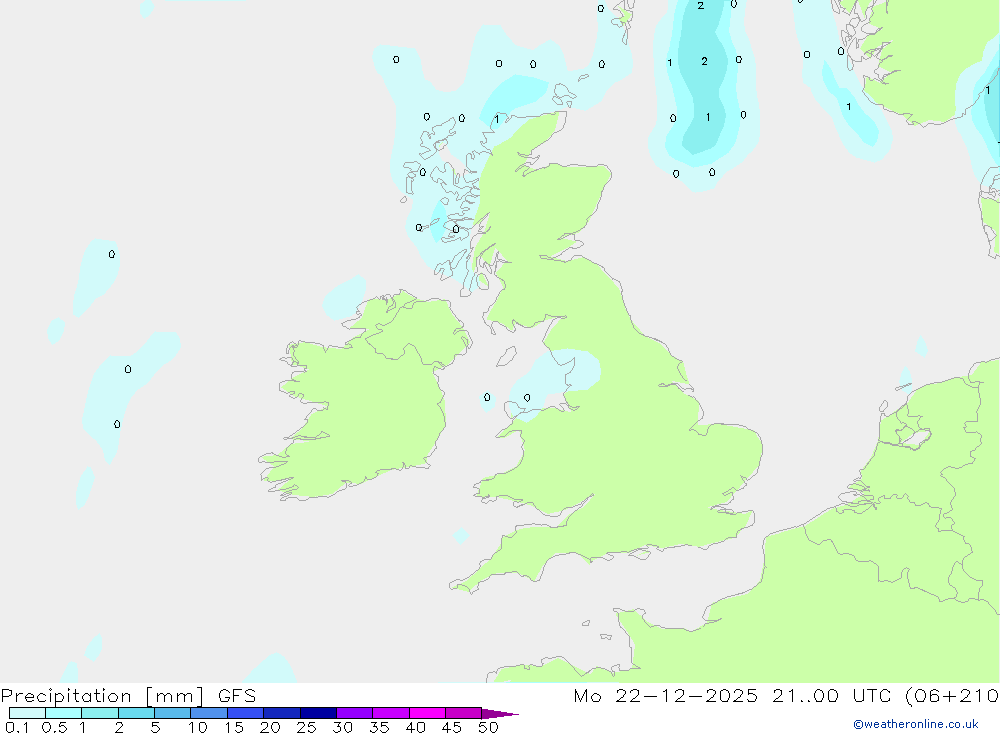
Task: Click the 40–45 mm magenta legend swatch
Action: pyautogui.click(x=427, y=713)
